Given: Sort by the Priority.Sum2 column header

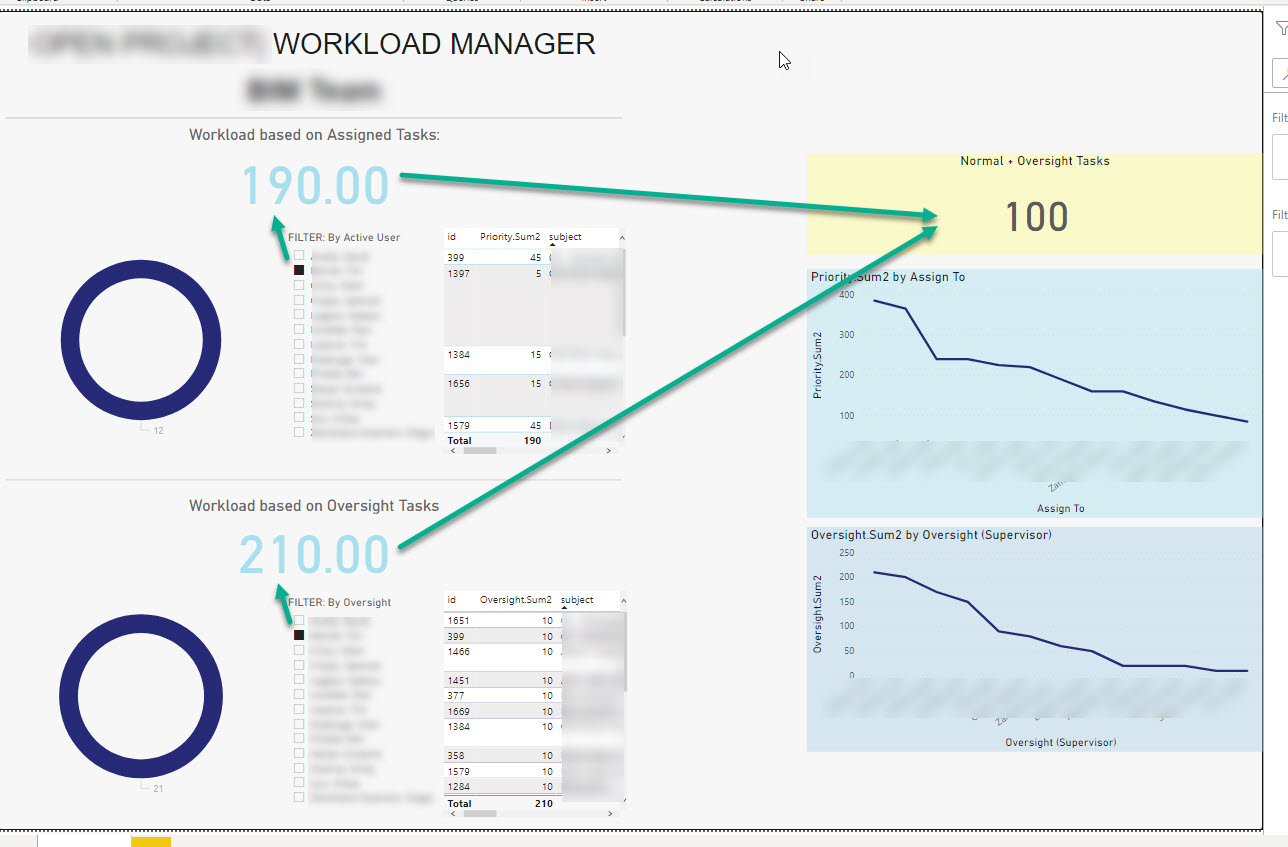Looking at the screenshot, I should pyautogui.click(x=510, y=237).
